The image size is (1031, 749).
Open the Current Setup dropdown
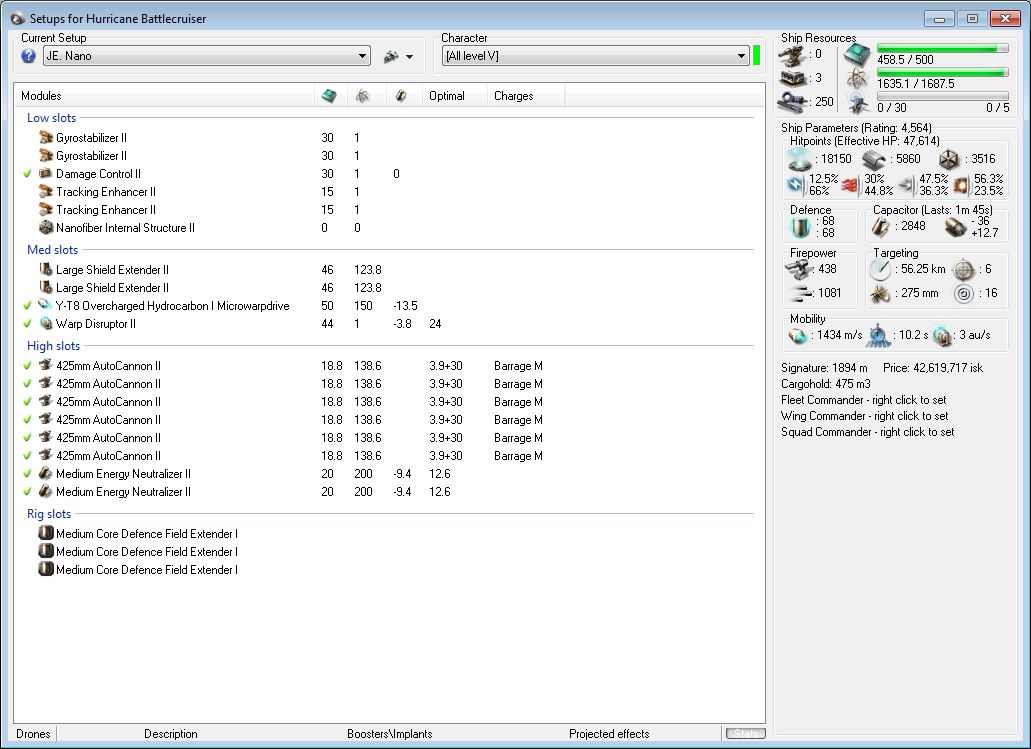(x=363, y=57)
